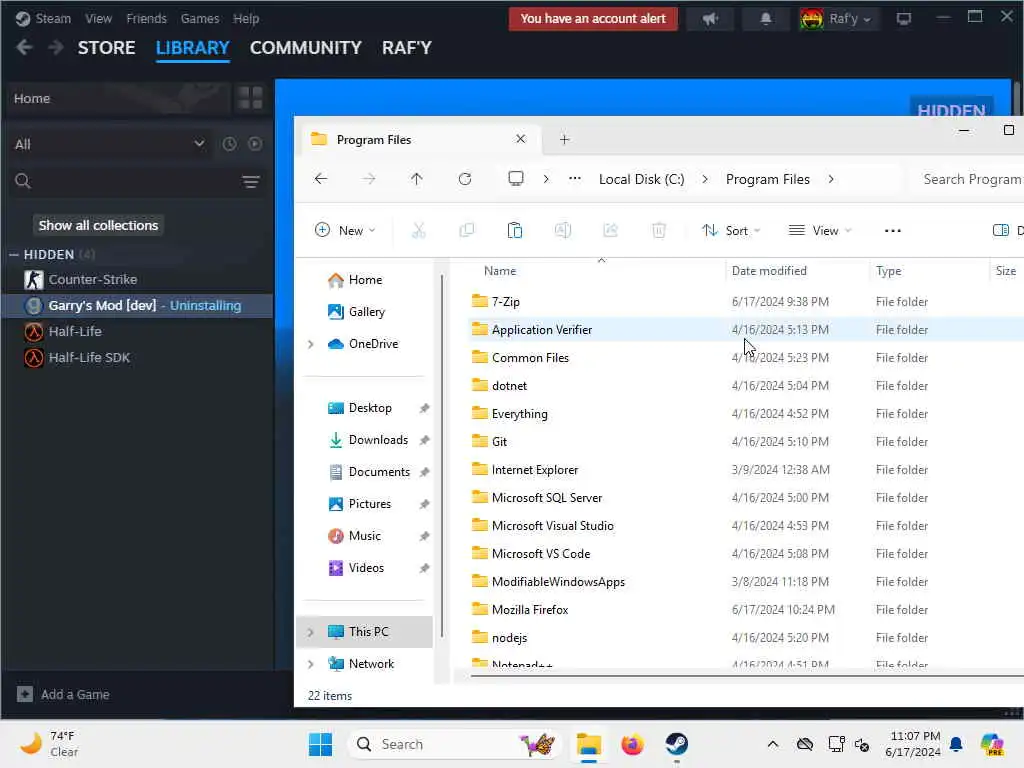
Task: Select the Mozilla Firefox folder
Action: [x=530, y=609]
